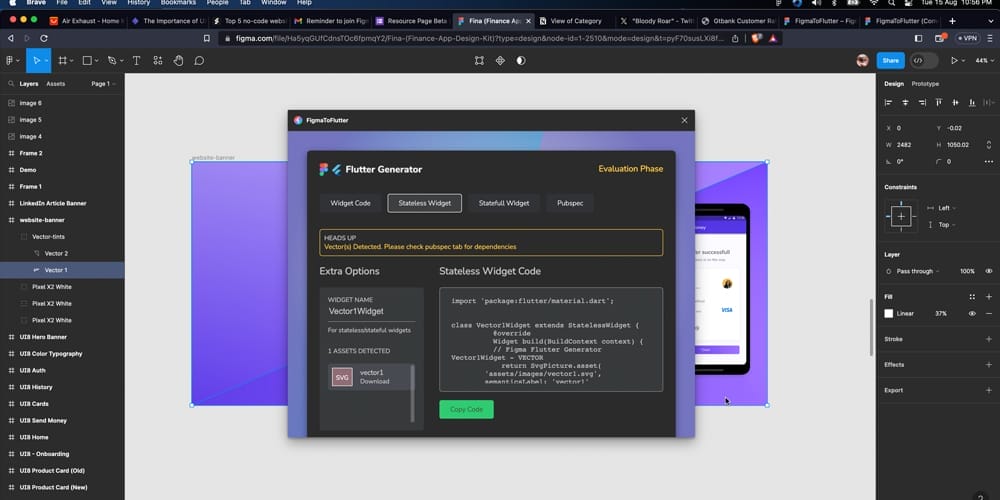This screenshot has height=500, width=1000.
Task: Select the Pen tool
Action: pos(111,60)
